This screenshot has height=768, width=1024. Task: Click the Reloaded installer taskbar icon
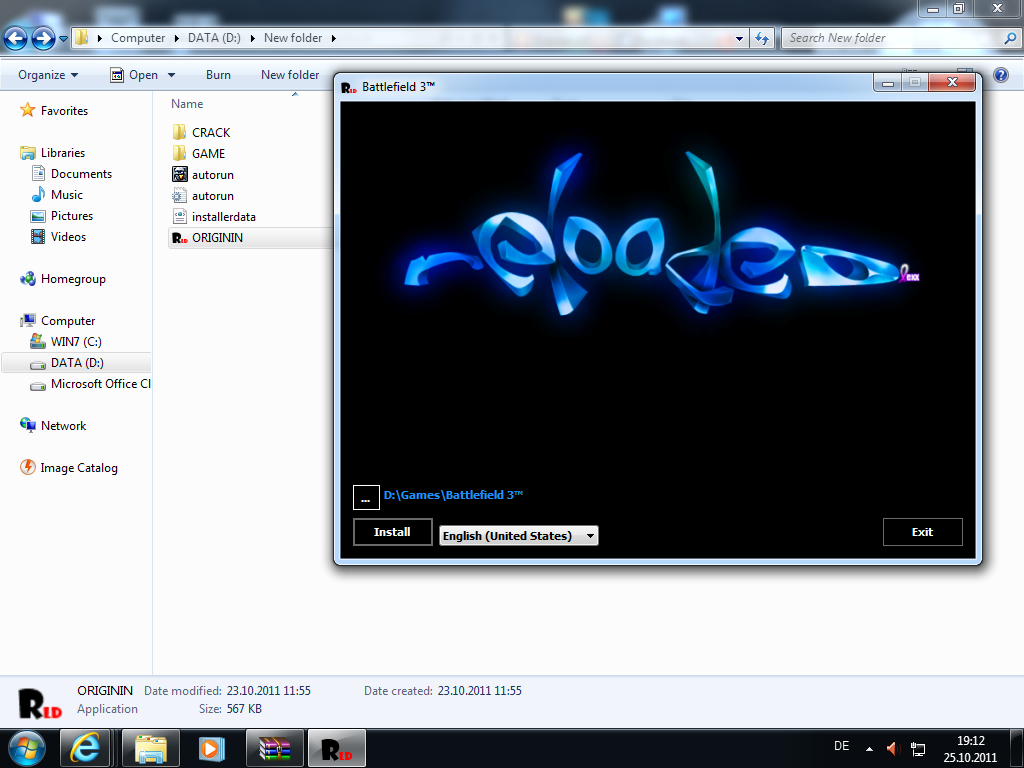[x=336, y=748]
